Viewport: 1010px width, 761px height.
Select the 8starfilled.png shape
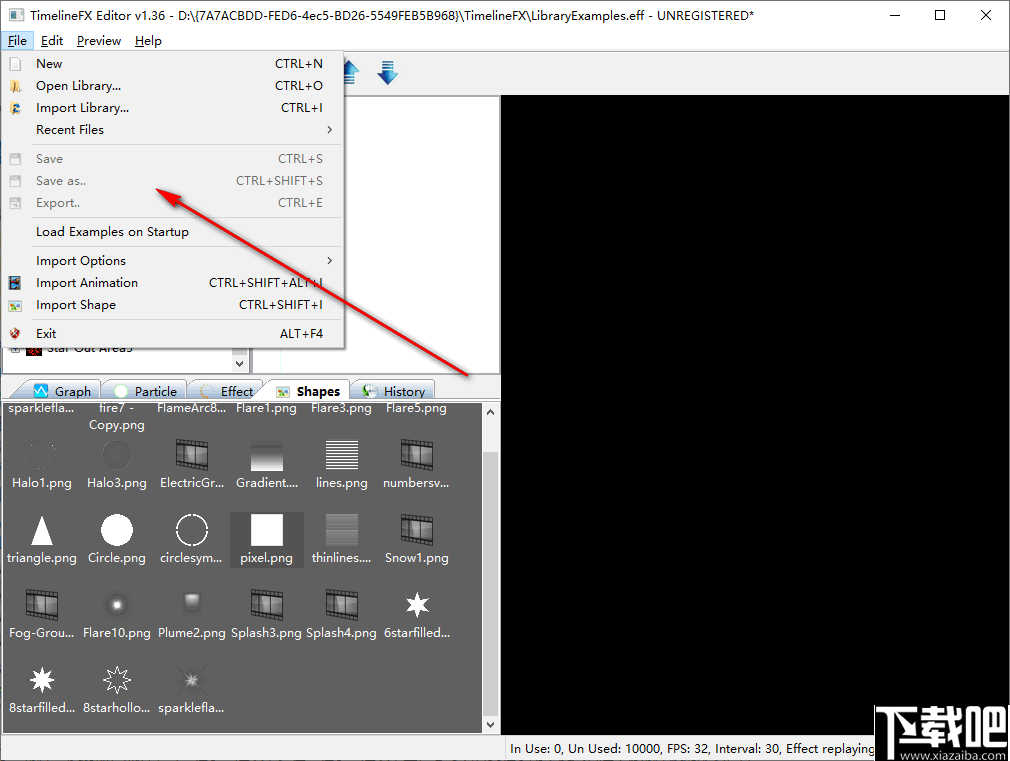(41, 680)
